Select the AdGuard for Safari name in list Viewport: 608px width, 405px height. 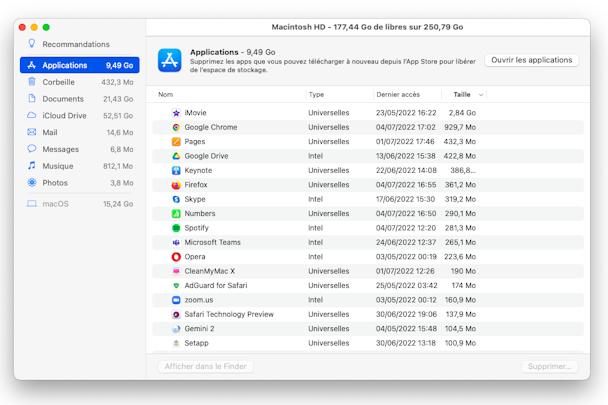(216, 286)
